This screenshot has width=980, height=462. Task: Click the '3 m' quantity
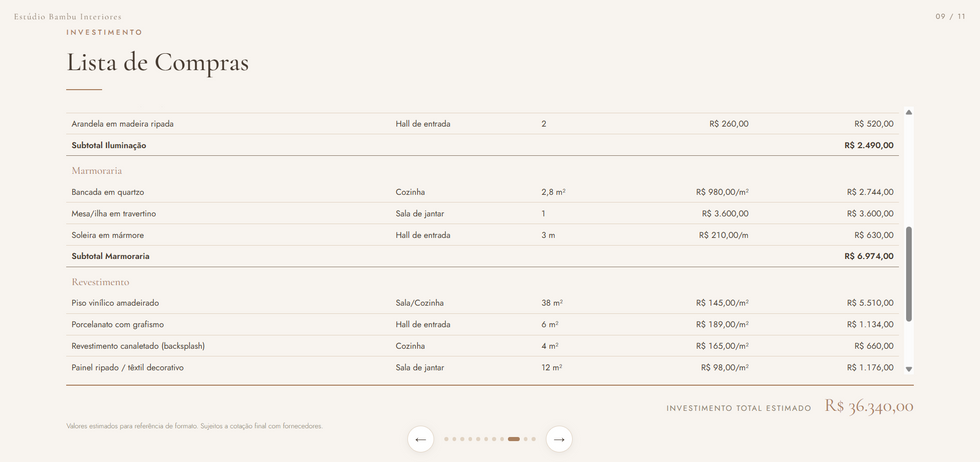coord(548,235)
